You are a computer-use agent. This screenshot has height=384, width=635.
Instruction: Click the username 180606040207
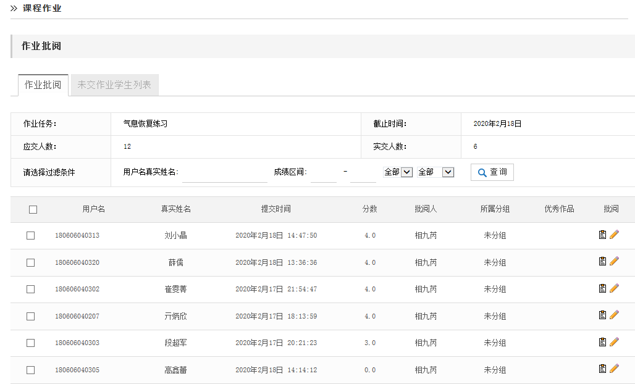77,316
